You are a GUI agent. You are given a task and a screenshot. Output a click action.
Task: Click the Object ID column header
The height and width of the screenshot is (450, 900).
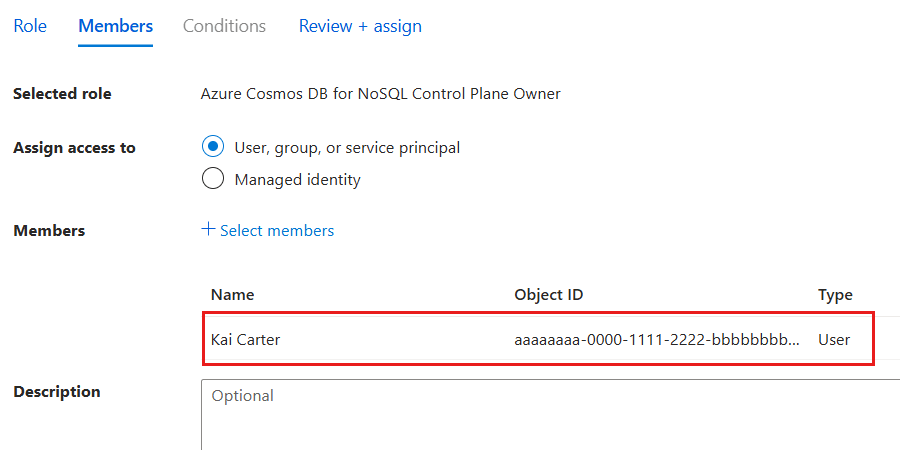coord(548,295)
